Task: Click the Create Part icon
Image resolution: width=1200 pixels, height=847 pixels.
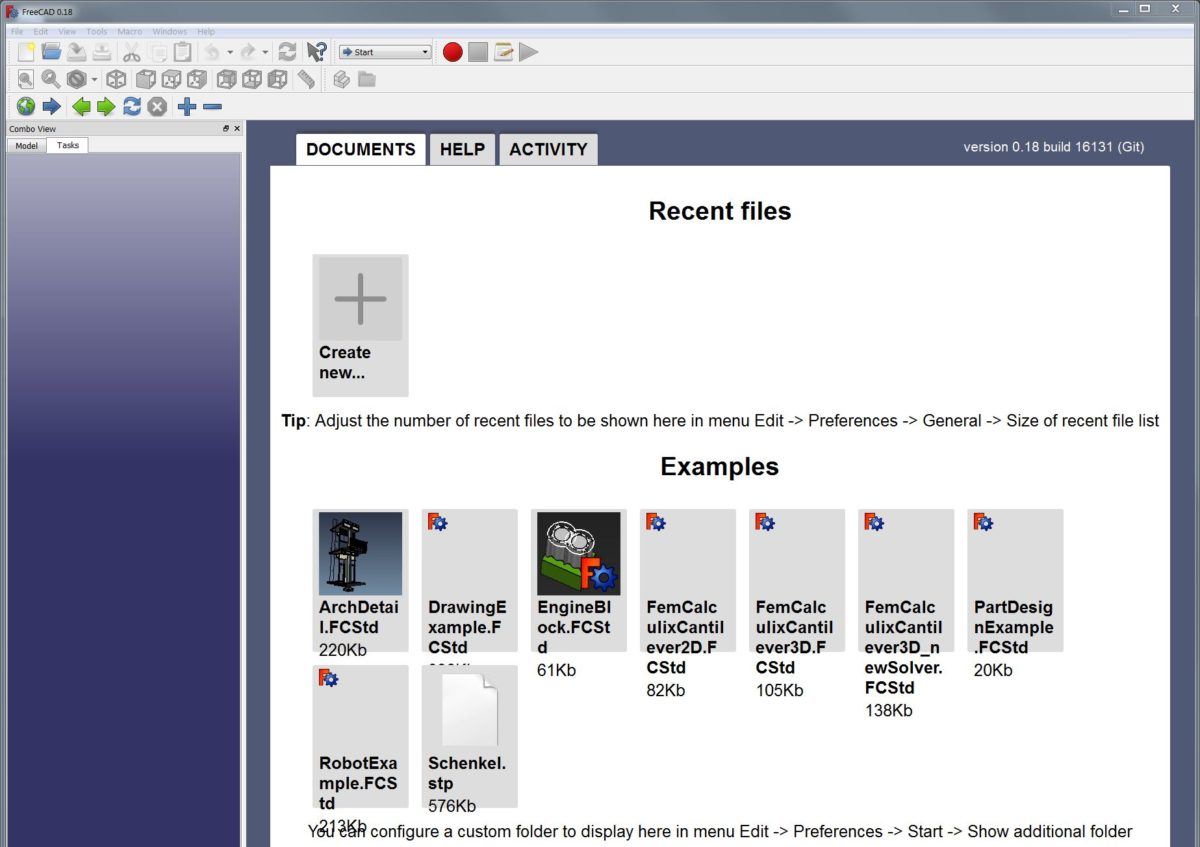Action: 341,79
